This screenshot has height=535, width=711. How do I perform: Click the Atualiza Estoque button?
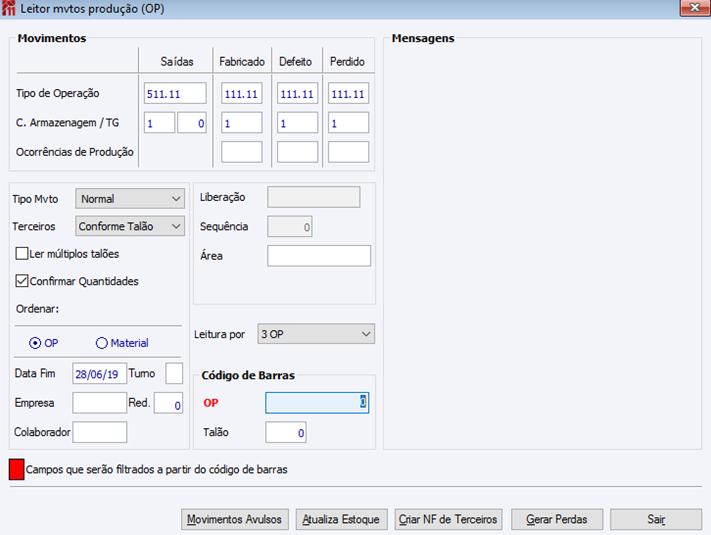341,519
